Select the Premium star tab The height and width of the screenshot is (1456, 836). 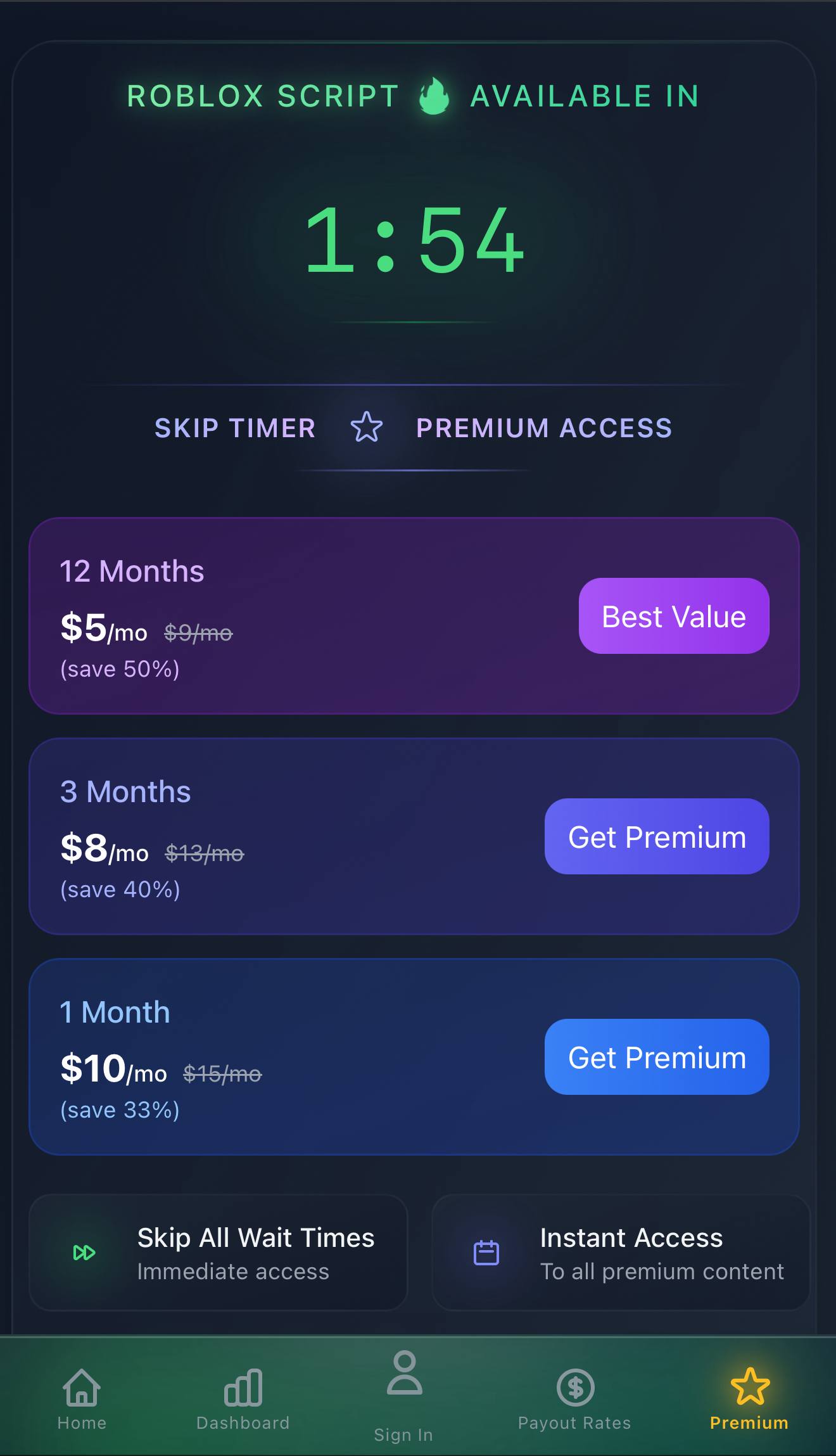point(750,1388)
